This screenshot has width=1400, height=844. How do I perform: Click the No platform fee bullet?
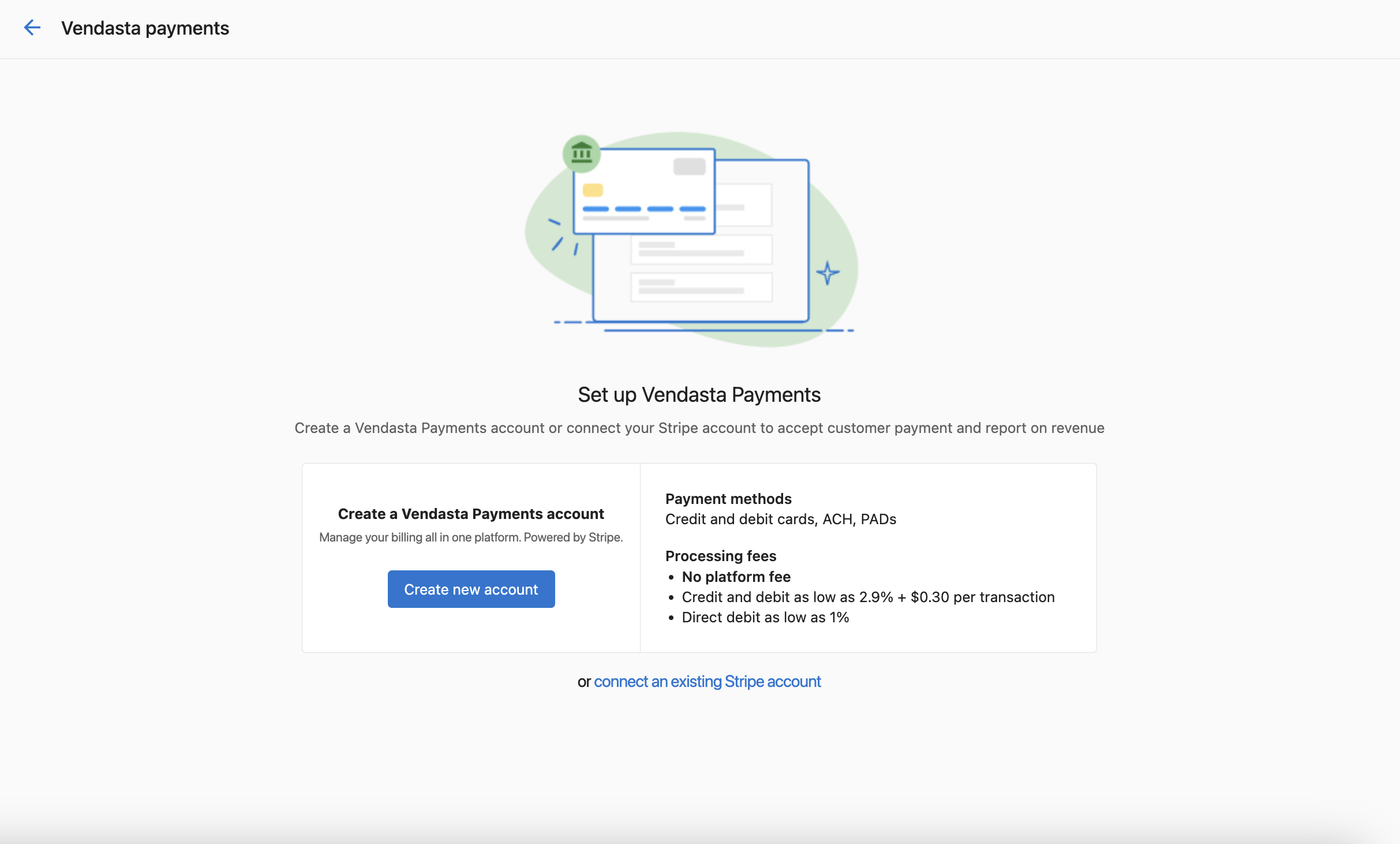(736, 577)
